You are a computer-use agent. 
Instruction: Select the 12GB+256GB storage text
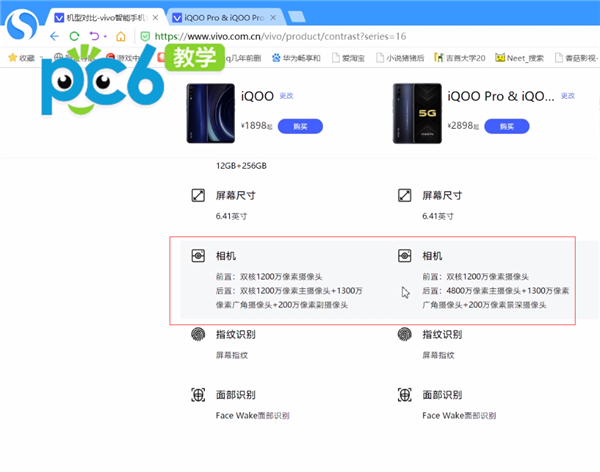pos(241,166)
